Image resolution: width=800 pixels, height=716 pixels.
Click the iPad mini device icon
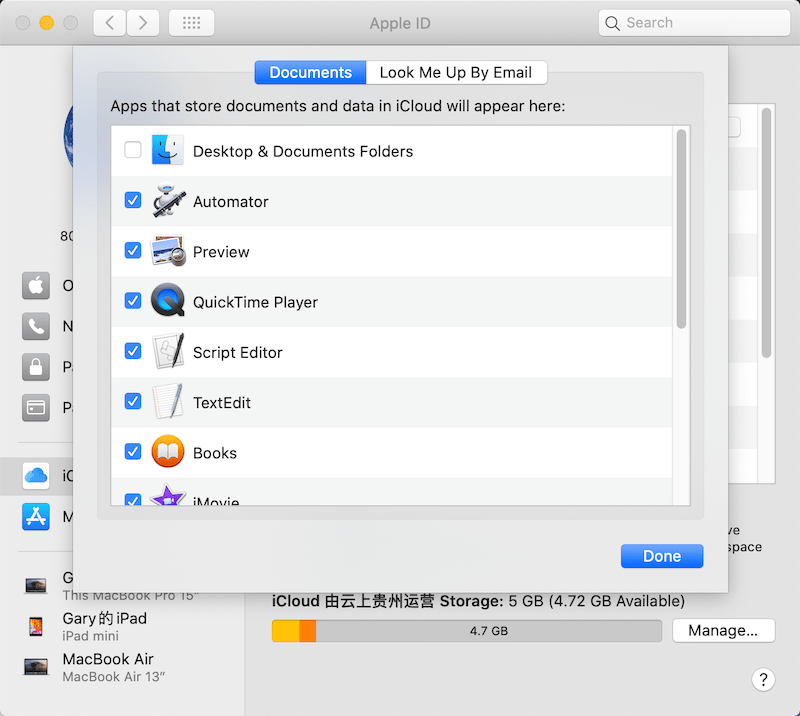[36, 626]
